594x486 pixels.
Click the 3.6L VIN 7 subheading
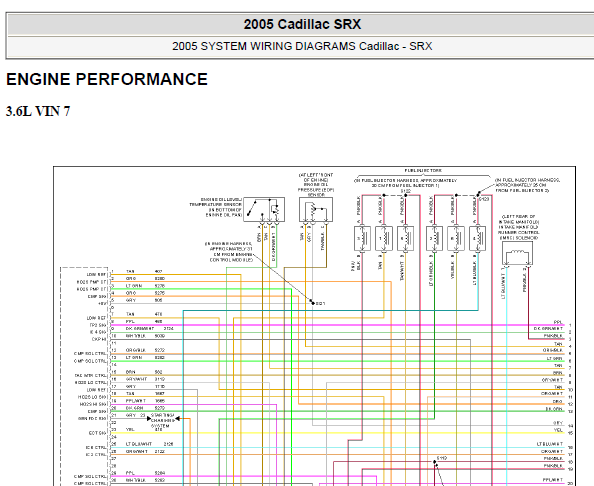coord(38,111)
